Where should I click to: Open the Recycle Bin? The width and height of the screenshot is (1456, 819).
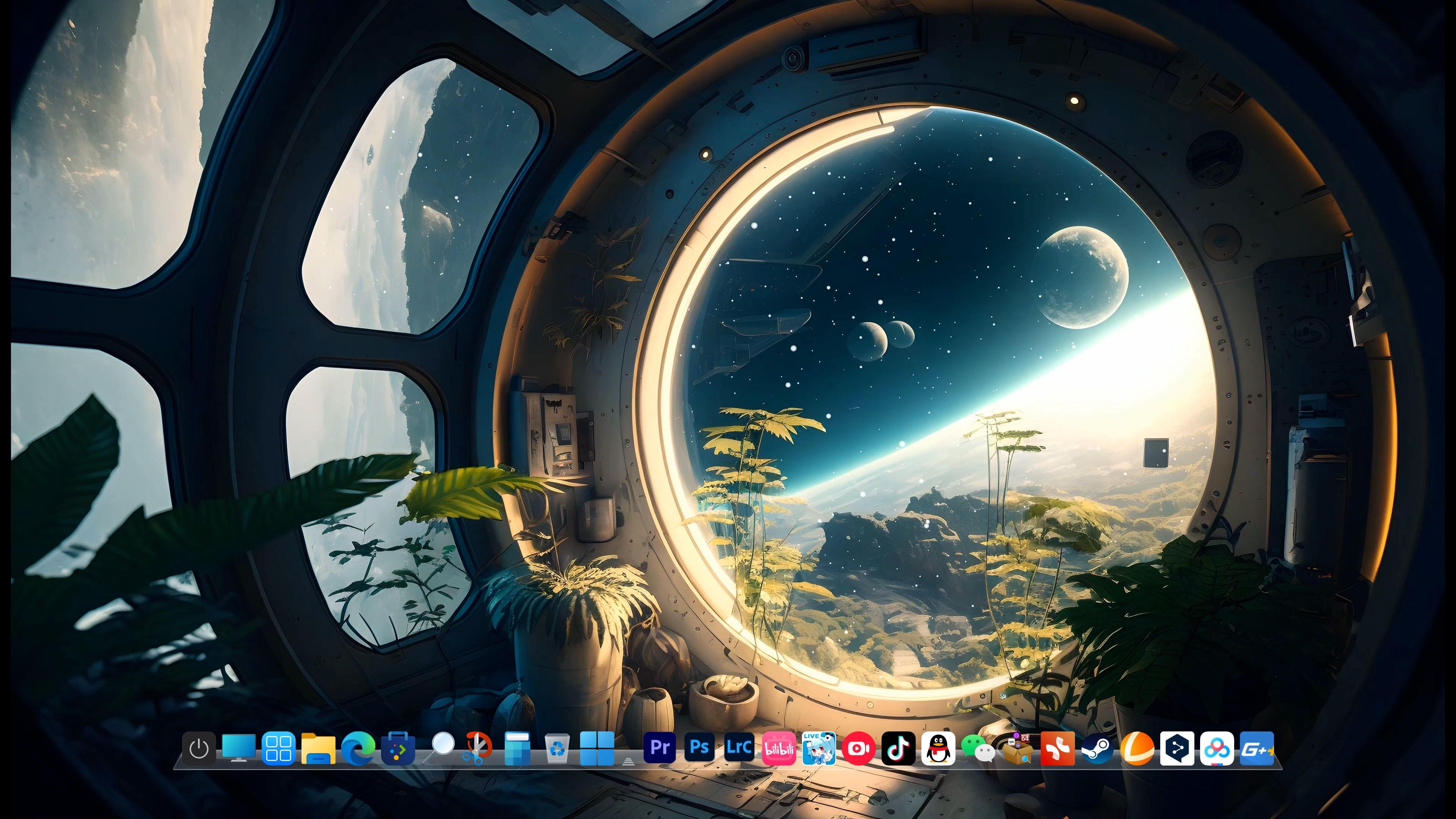tap(557, 748)
